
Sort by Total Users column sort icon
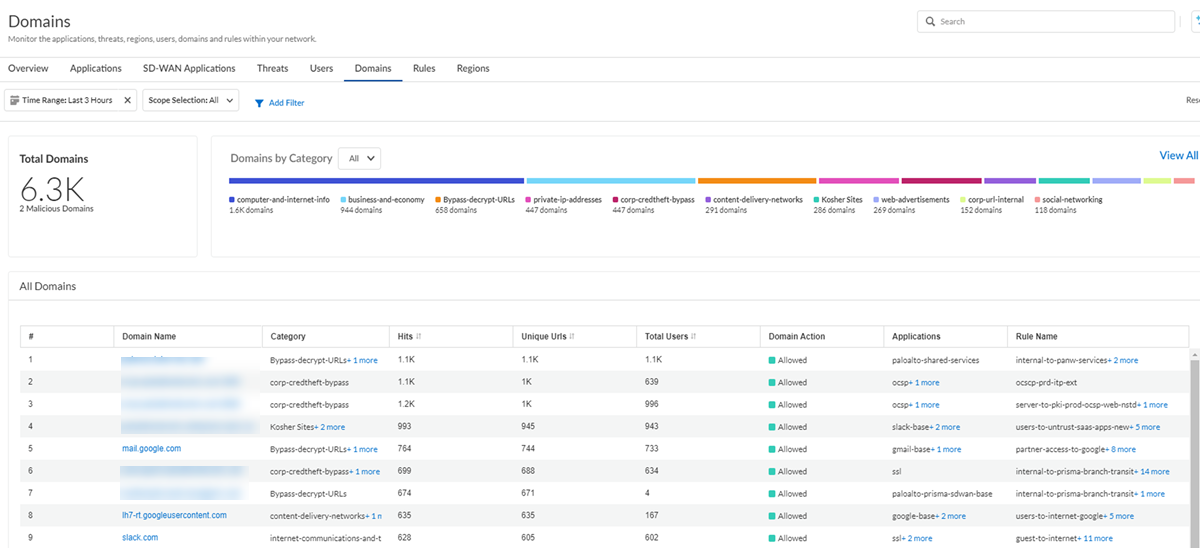(x=693, y=336)
